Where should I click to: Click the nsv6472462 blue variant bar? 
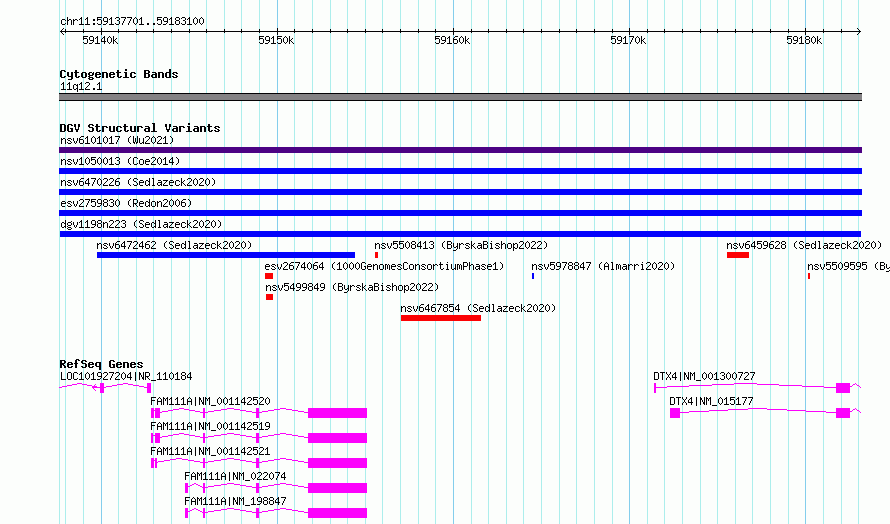click(x=226, y=255)
